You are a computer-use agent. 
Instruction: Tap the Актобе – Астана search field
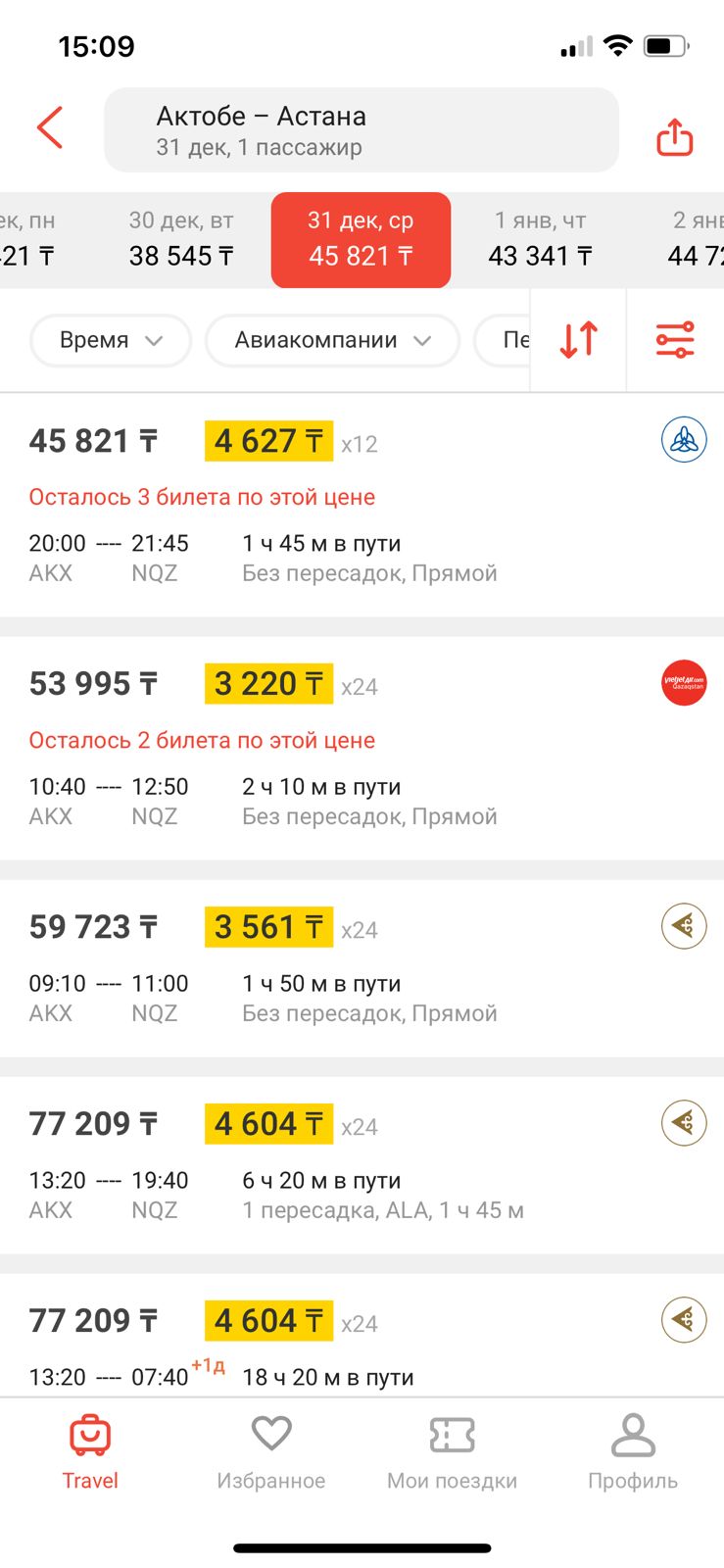[361, 130]
